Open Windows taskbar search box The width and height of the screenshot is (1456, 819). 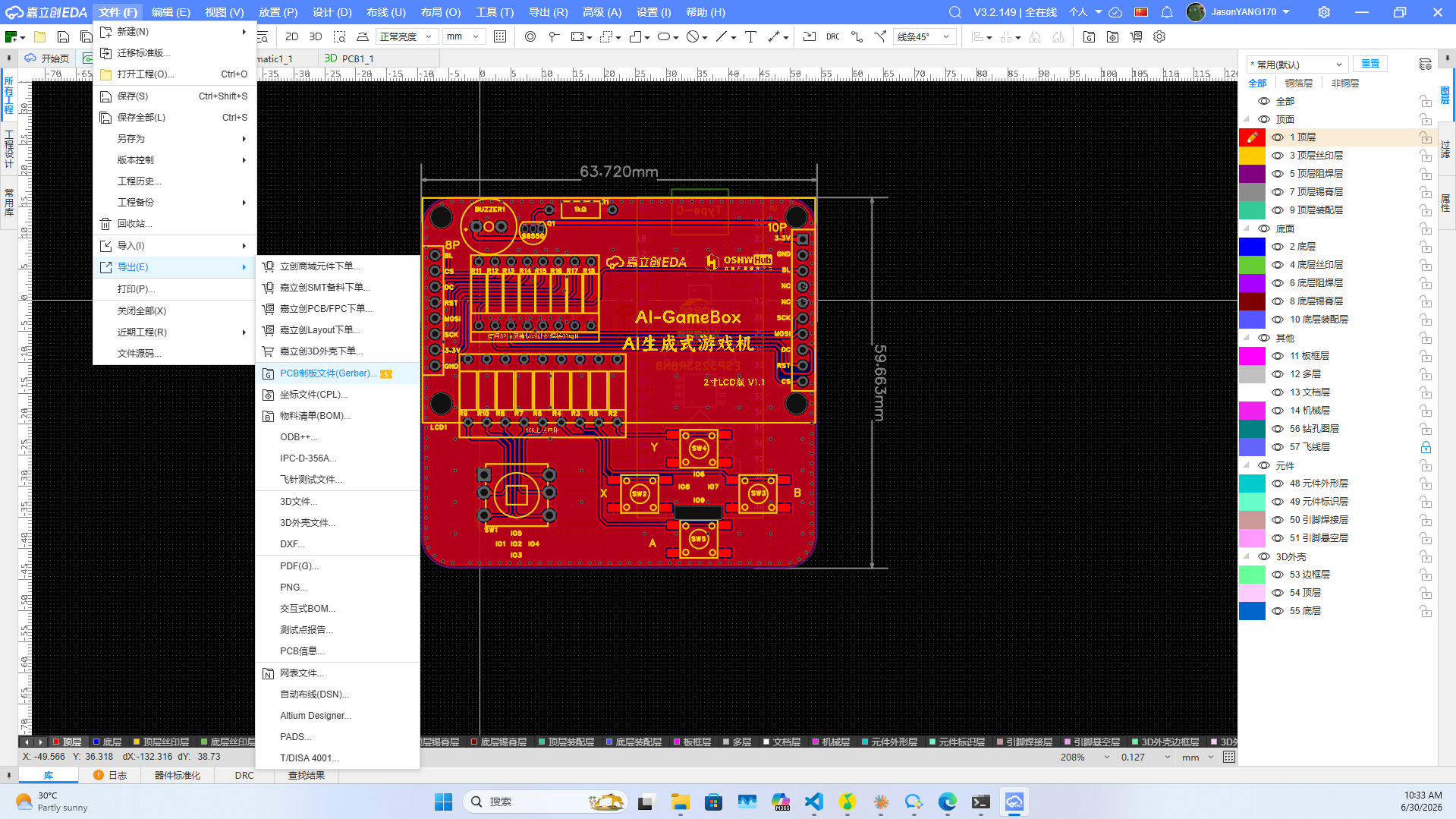[546, 802]
